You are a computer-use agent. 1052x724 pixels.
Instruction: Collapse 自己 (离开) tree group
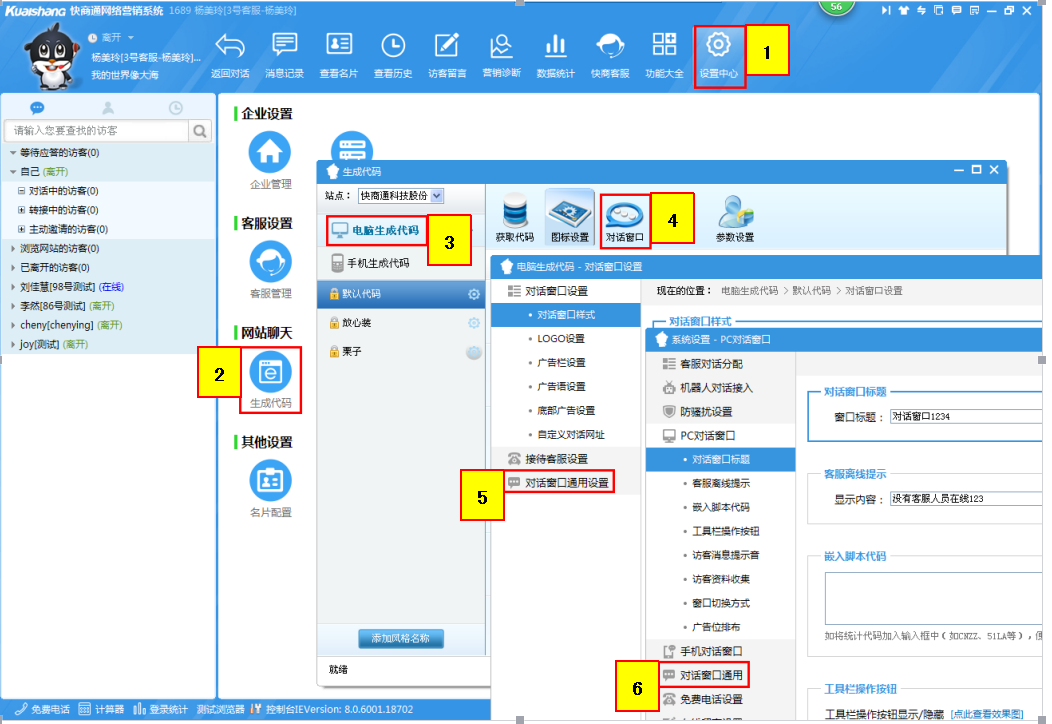point(13,172)
